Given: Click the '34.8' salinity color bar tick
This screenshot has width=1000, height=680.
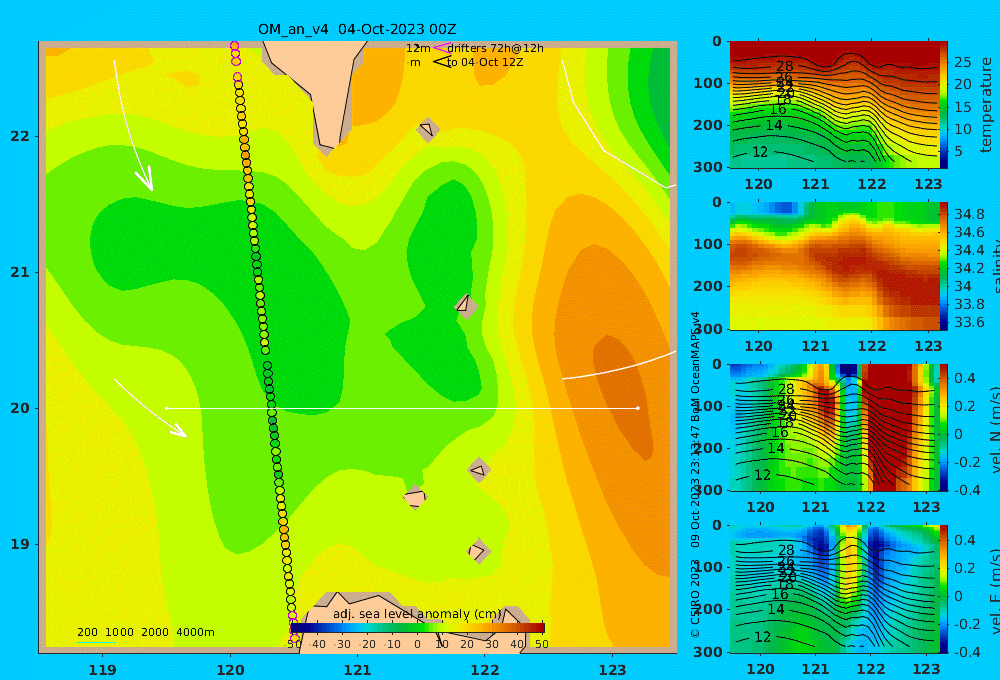Looking at the screenshot, I should pos(969,214).
